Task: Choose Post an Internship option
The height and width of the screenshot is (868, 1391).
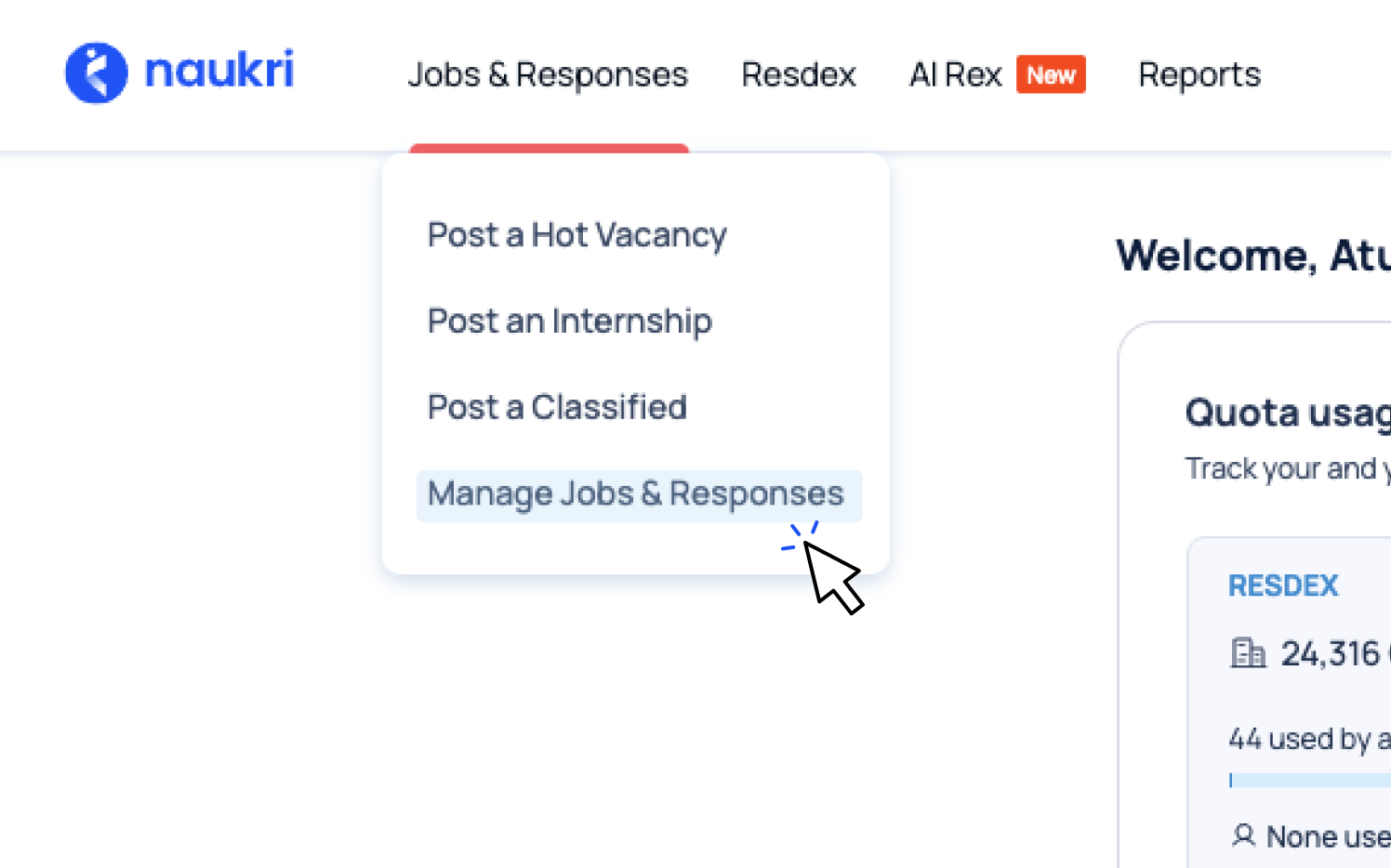Action: (x=569, y=322)
